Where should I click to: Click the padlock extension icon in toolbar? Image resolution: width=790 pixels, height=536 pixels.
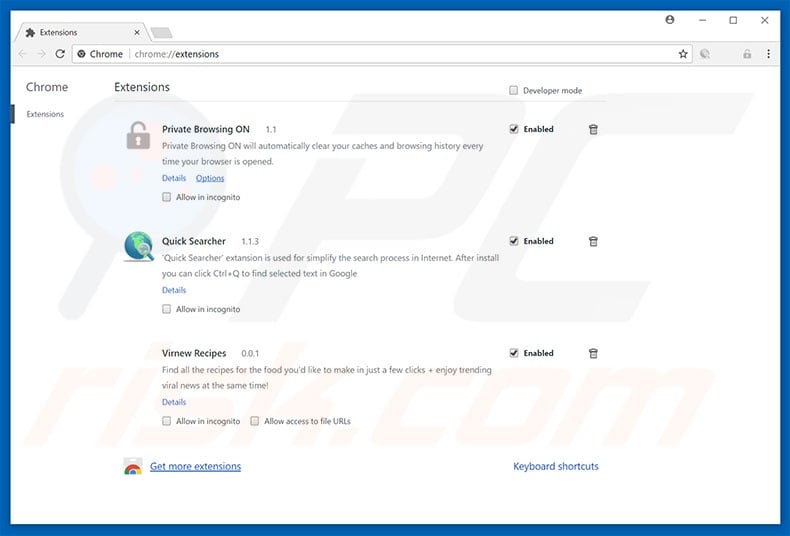pyautogui.click(x=747, y=54)
